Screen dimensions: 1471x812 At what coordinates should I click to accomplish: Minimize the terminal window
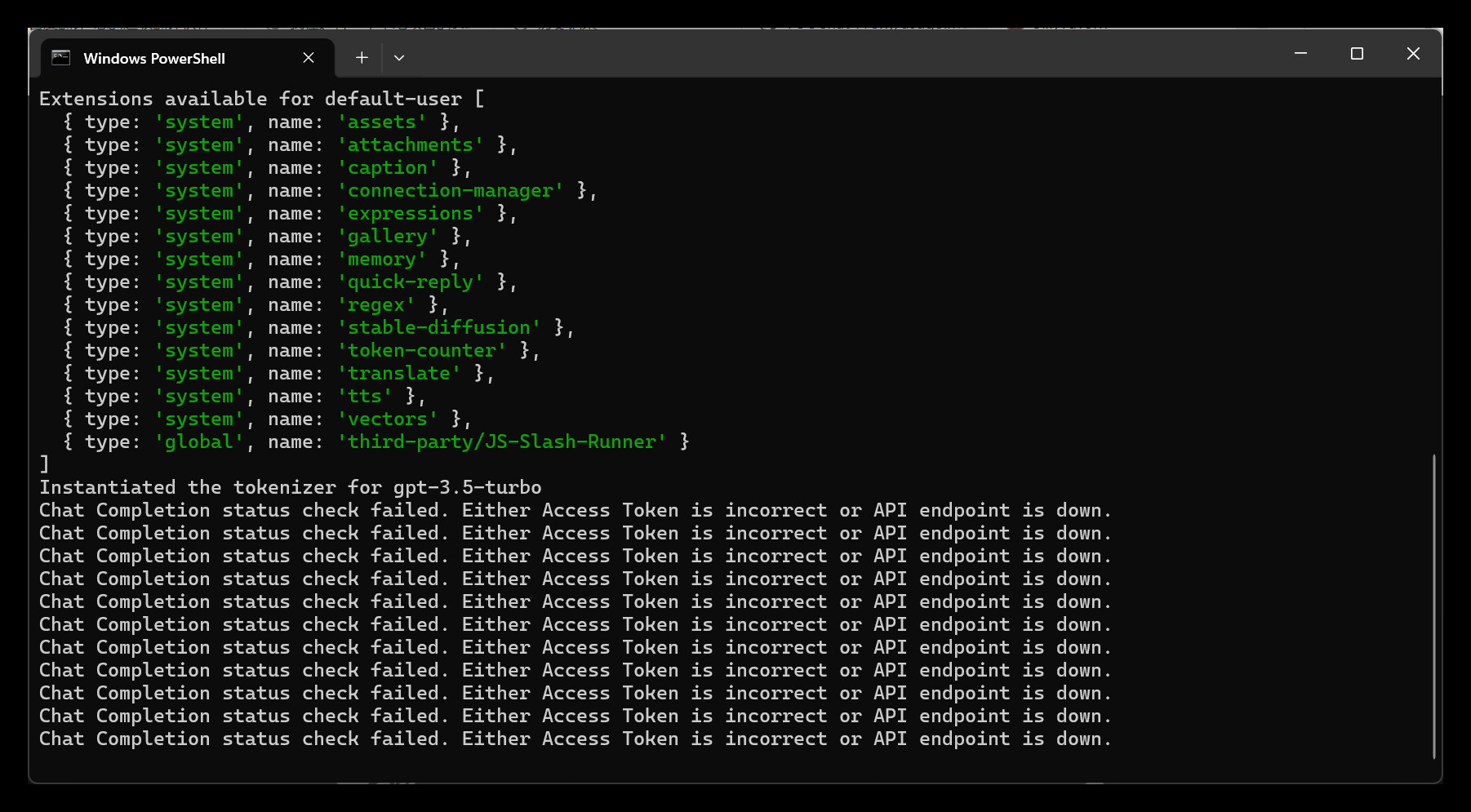(x=1300, y=54)
